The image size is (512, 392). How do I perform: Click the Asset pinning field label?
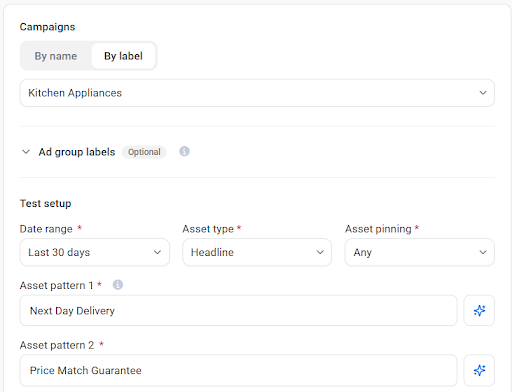378,229
